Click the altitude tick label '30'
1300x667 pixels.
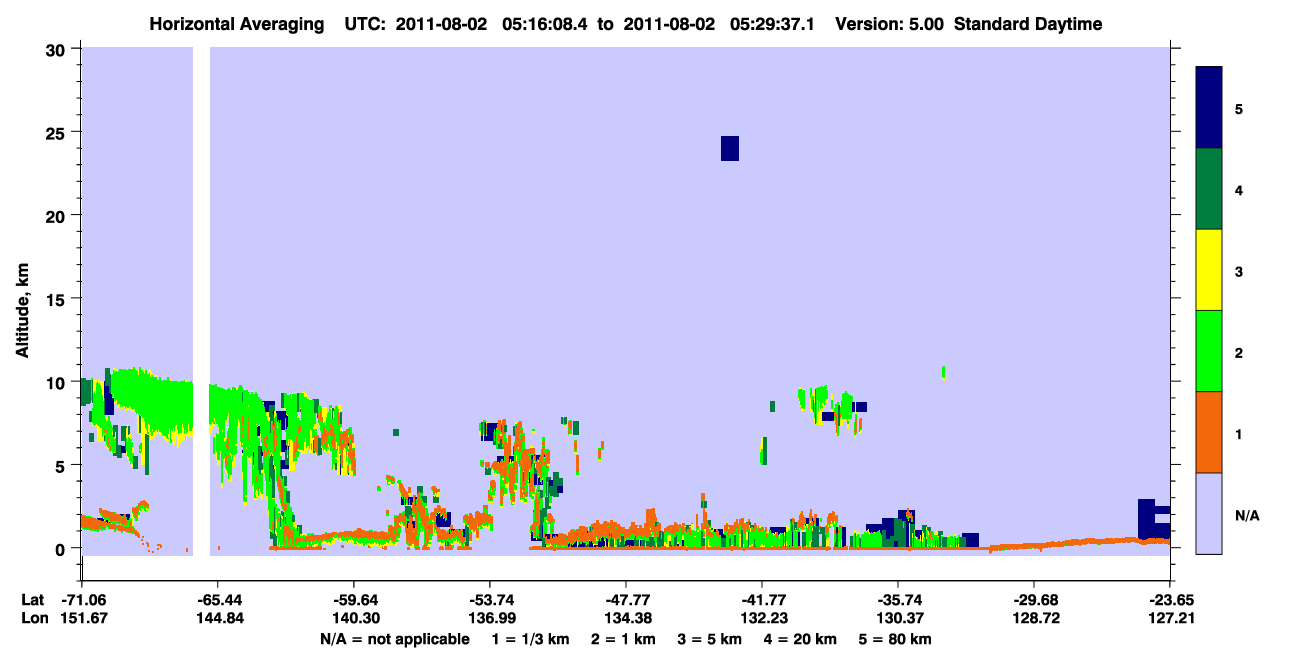(x=58, y=49)
